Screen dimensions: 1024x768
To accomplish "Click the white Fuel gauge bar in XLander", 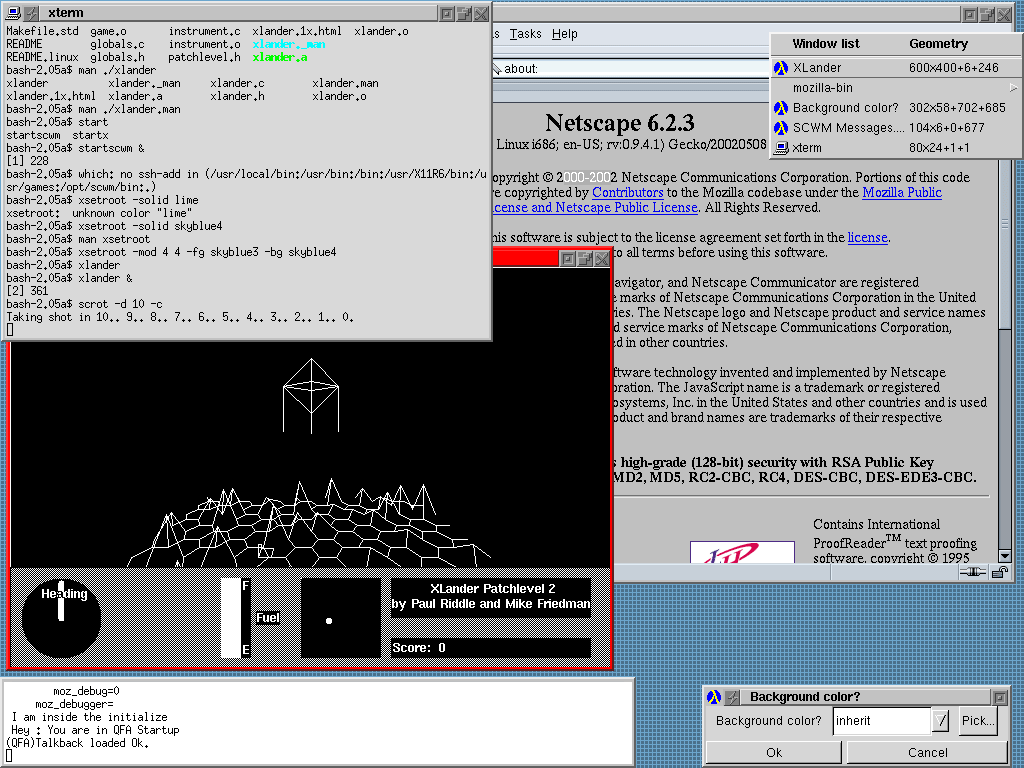I will pyautogui.click(x=231, y=618).
